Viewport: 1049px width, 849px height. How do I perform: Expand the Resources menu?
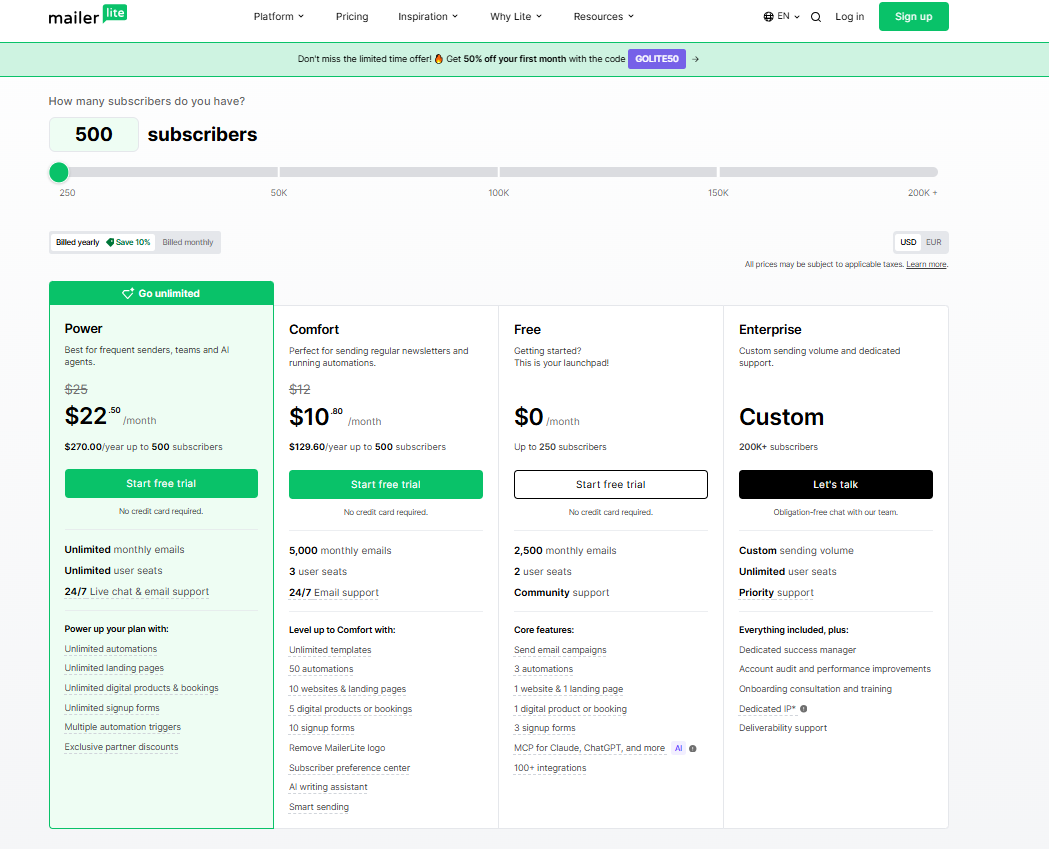[603, 17]
